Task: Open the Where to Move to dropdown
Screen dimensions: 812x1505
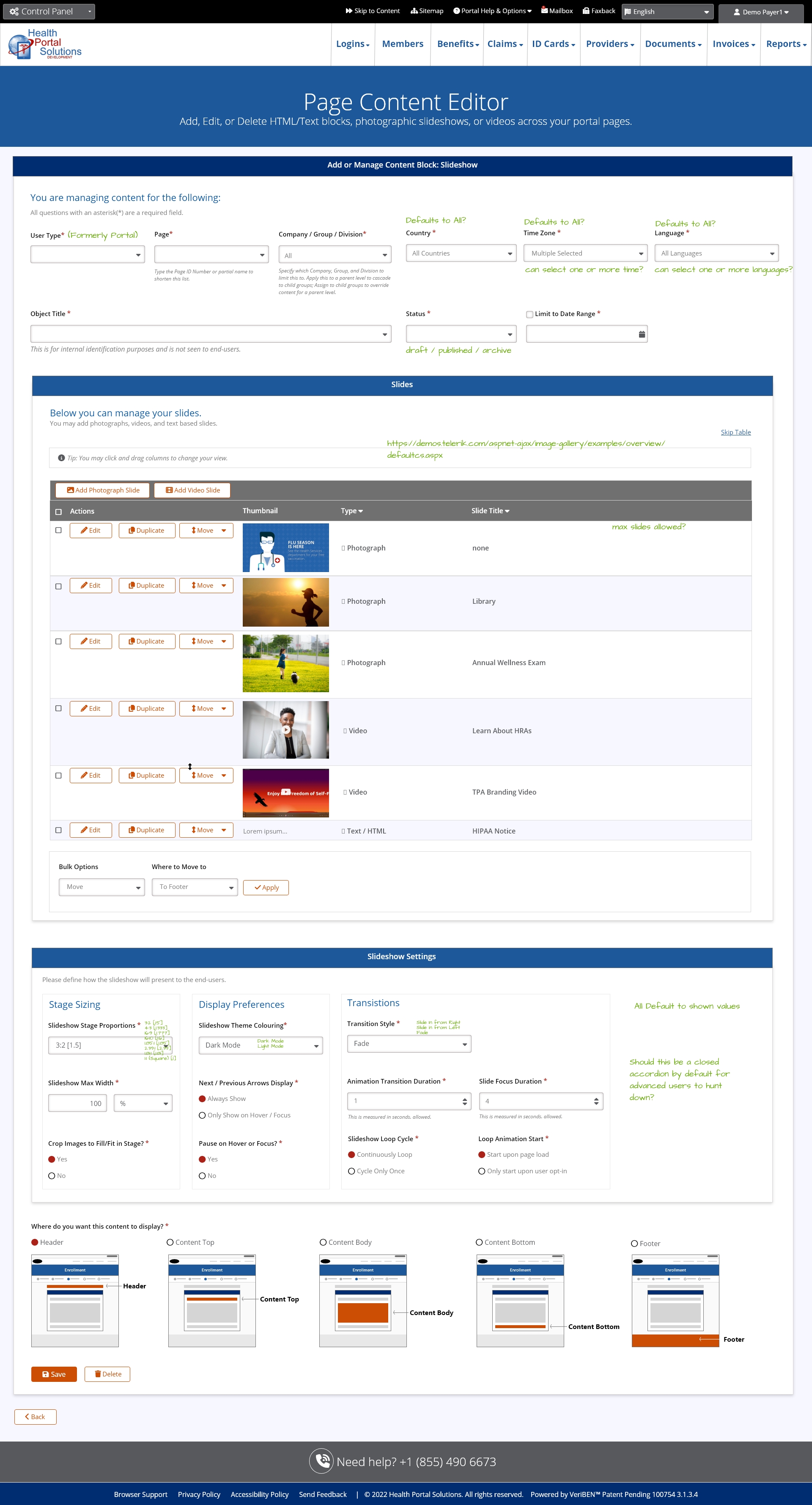Action: click(x=195, y=887)
